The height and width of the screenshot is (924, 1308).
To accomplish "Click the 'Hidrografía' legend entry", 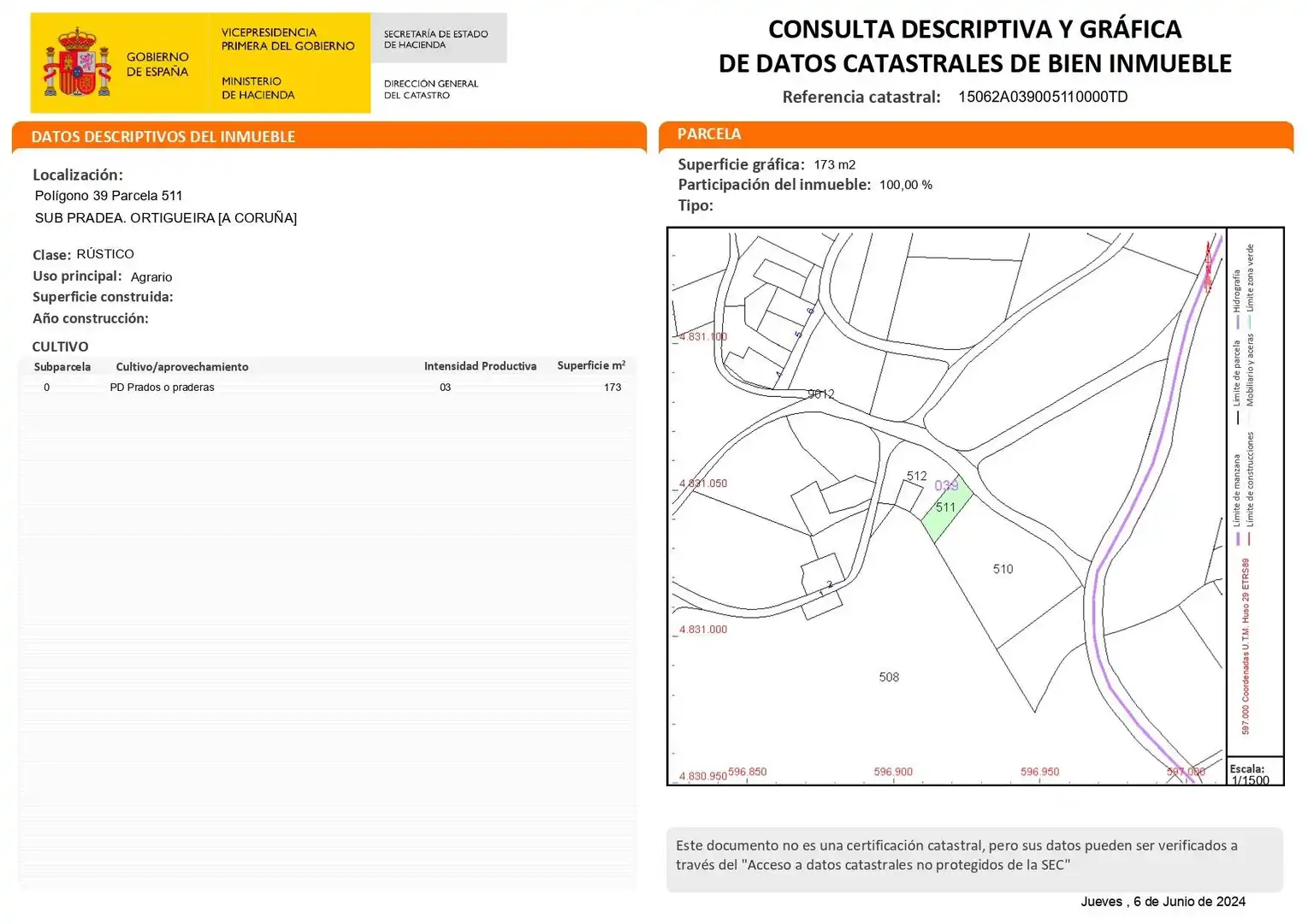I will (1236, 298).
